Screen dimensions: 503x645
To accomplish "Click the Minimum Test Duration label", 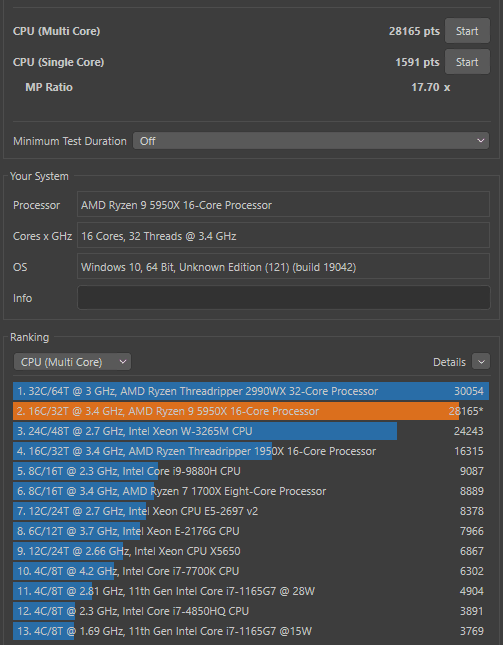I will pos(70,141).
